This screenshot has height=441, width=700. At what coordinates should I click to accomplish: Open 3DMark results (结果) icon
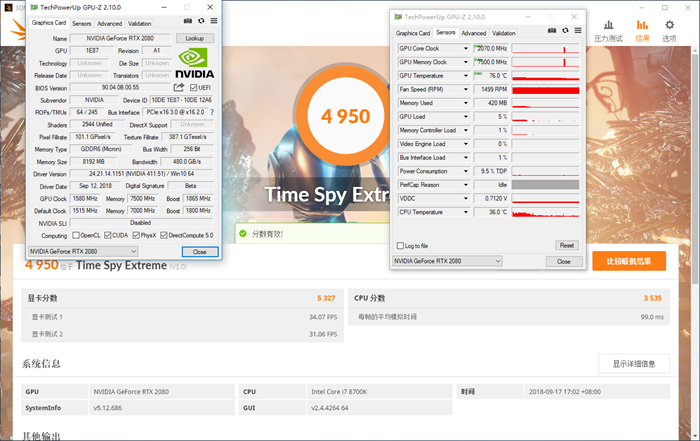pyautogui.click(x=642, y=31)
